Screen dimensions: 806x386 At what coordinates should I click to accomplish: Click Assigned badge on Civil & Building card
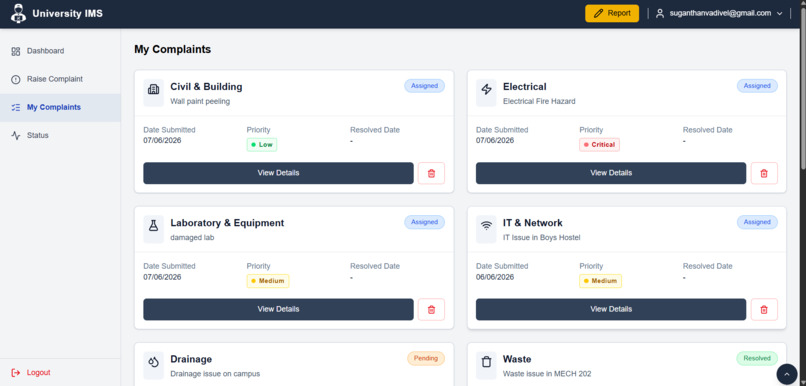(424, 86)
